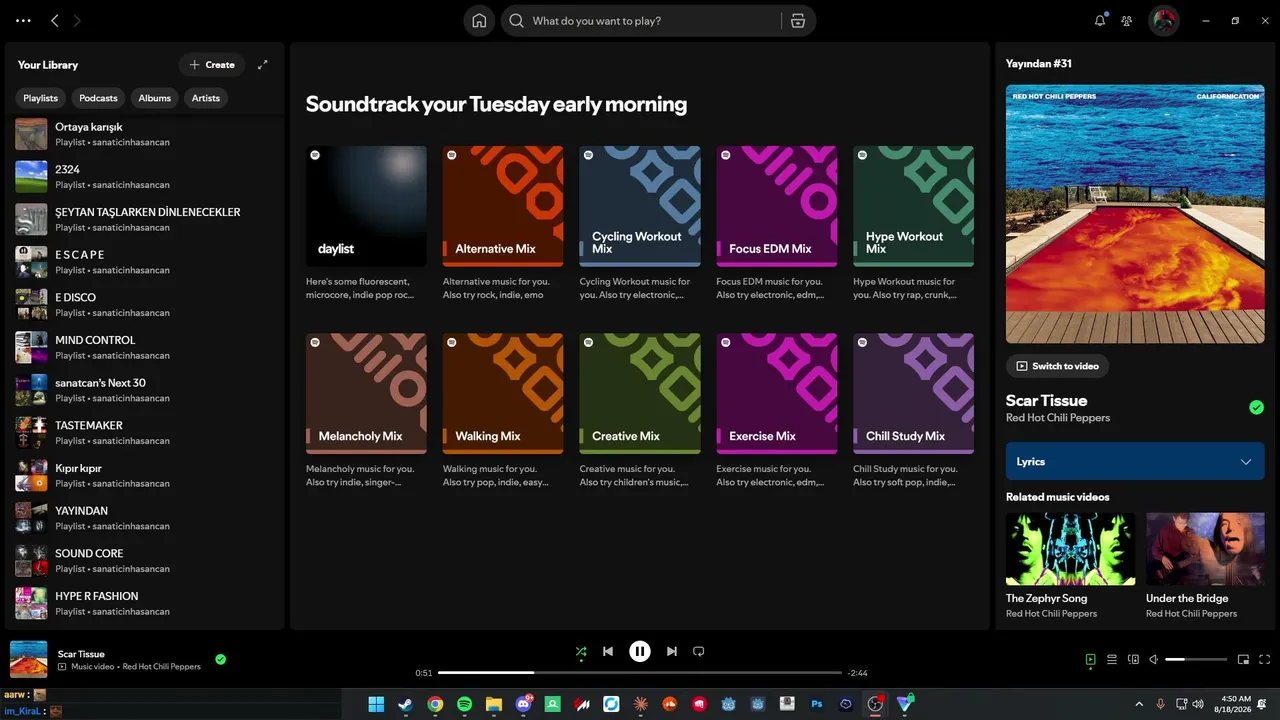This screenshot has height=720, width=1280.
Task: Open the E S C A P E playlist
Action: 145,262
